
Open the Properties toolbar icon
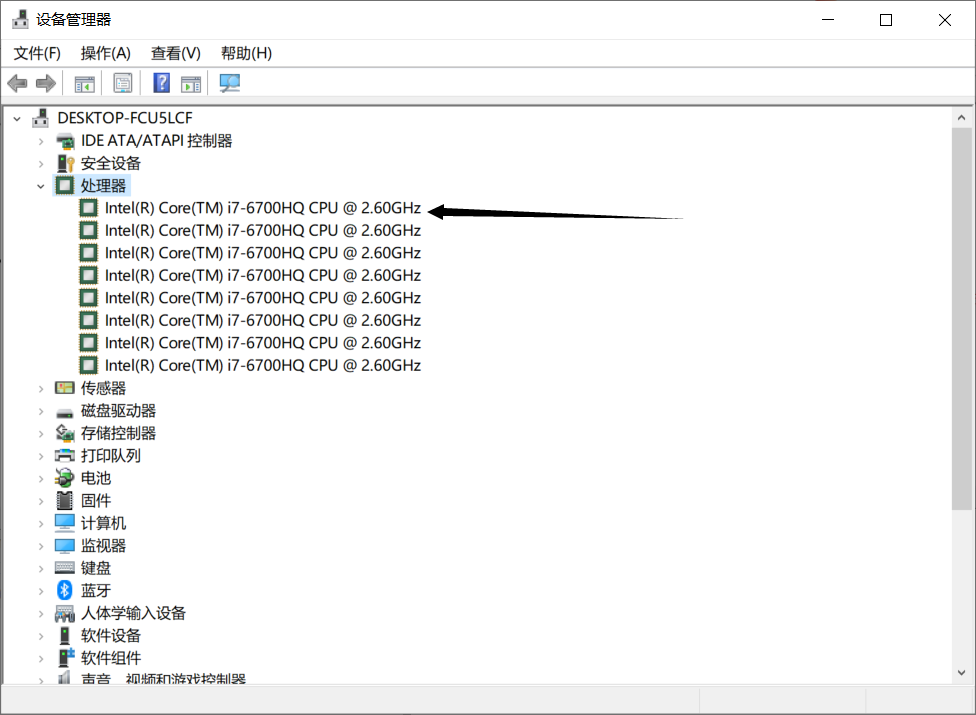click(x=123, y=83)
